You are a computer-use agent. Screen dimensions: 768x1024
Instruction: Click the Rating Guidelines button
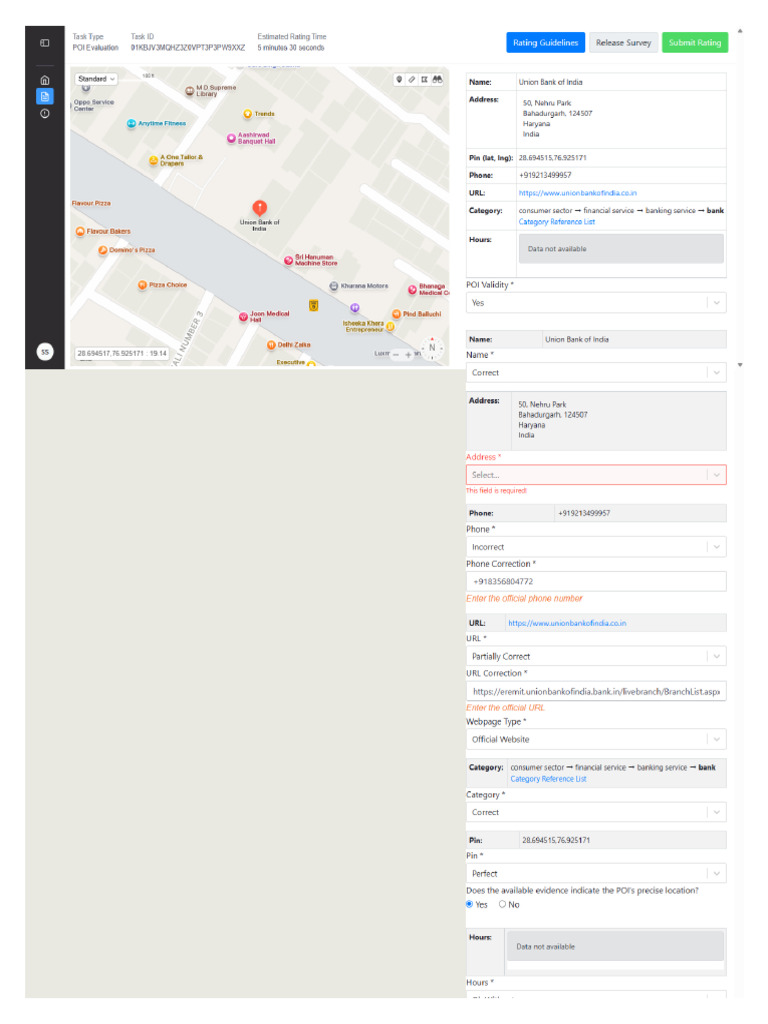point(545,43)
